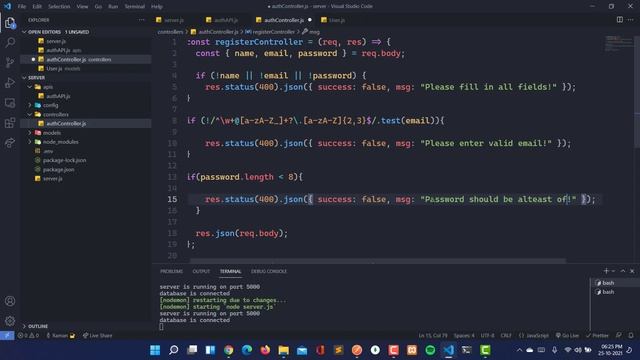
Task: Maximize the terminal panel
Action: (x=623, y=271)
